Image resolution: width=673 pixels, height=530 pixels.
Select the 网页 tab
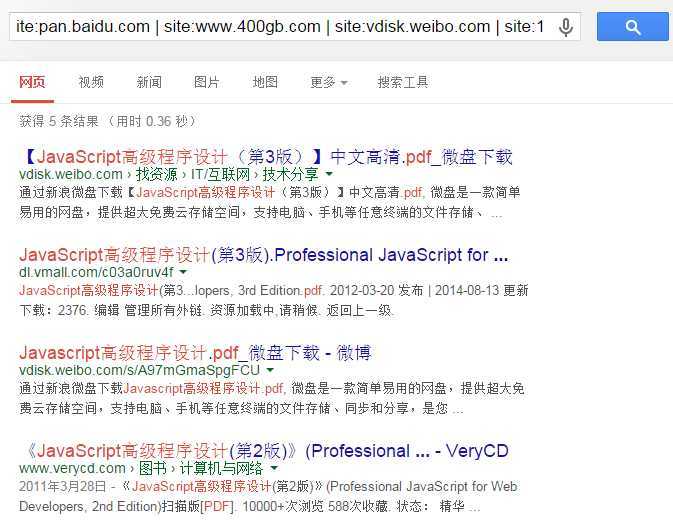point(32,82)
